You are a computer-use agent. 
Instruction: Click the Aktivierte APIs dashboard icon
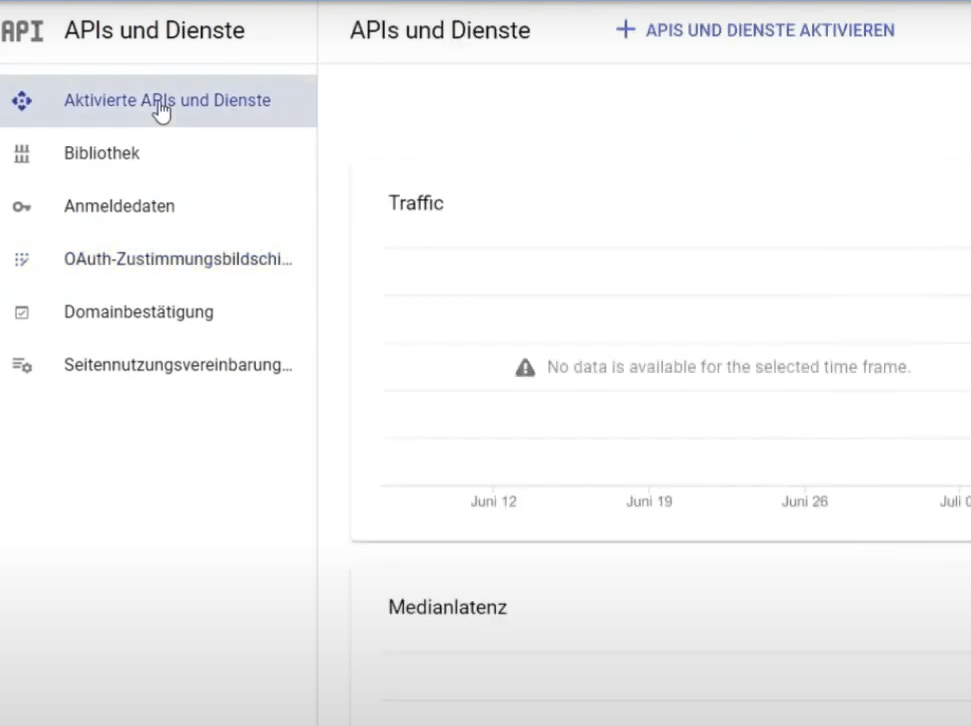click(22, 101)
